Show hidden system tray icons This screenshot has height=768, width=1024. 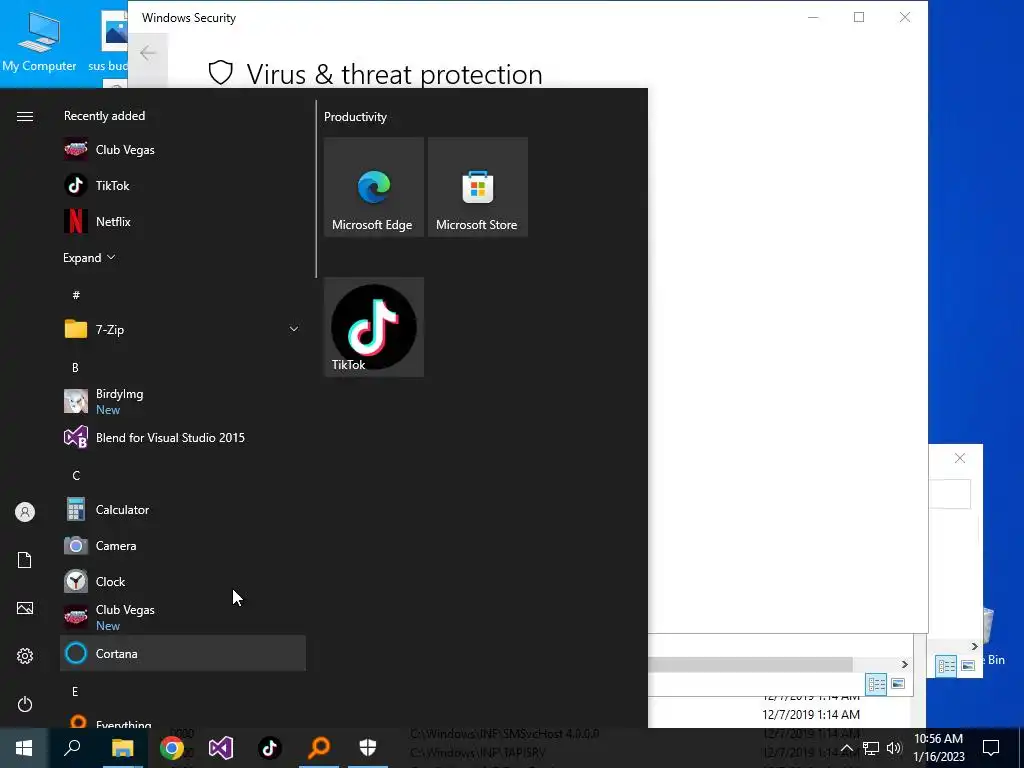(846, 748)
